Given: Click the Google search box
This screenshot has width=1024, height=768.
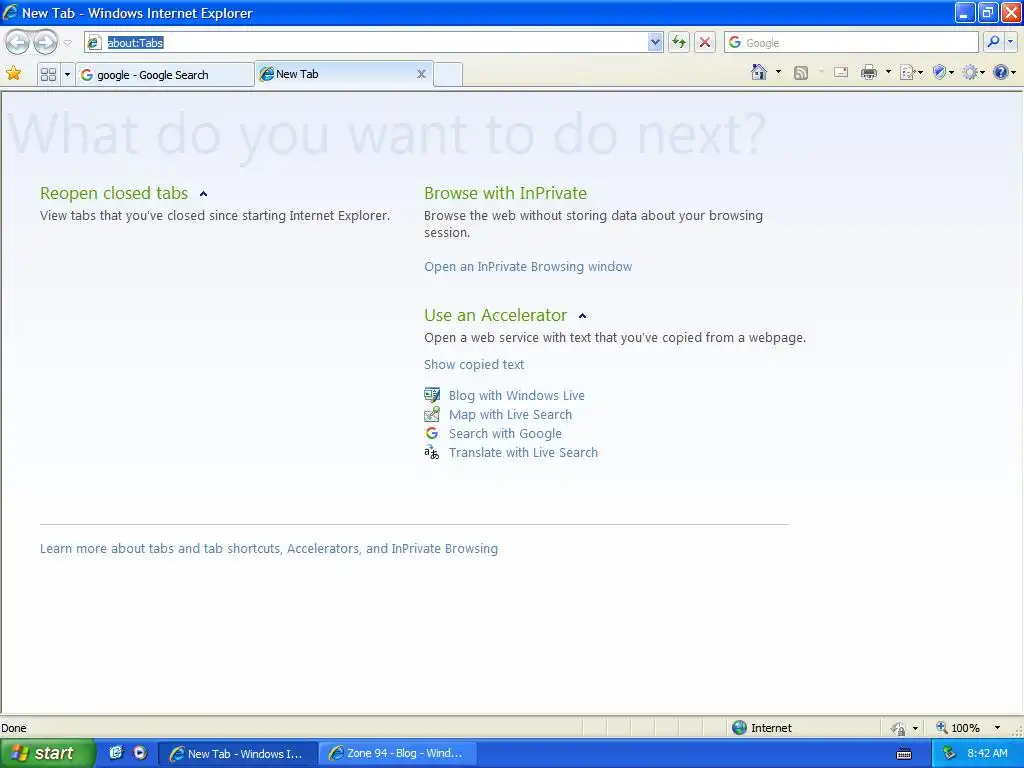Looking at the screenshot, I should pos(852,42).
